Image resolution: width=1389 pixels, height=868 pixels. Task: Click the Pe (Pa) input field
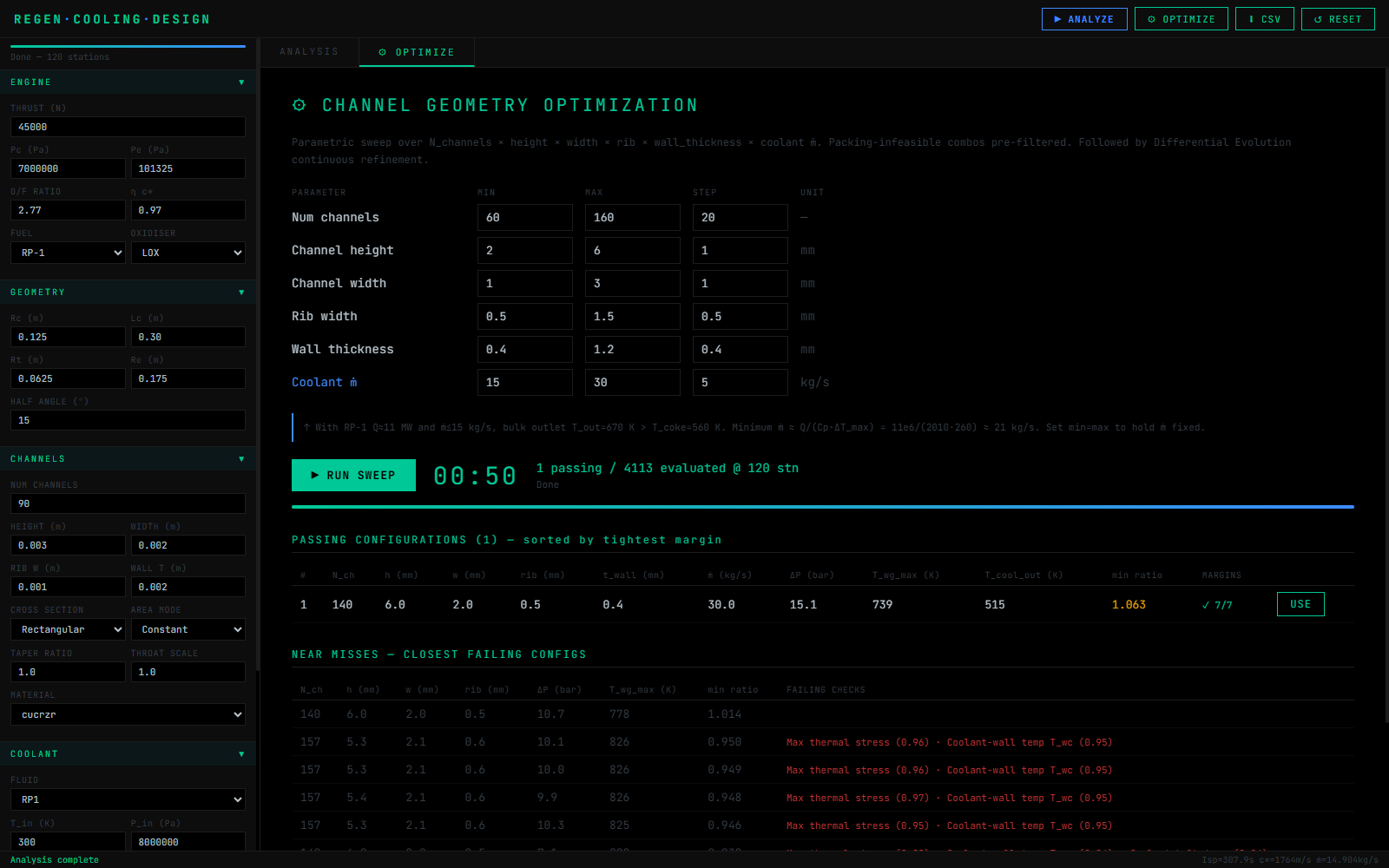pos(188,168)
